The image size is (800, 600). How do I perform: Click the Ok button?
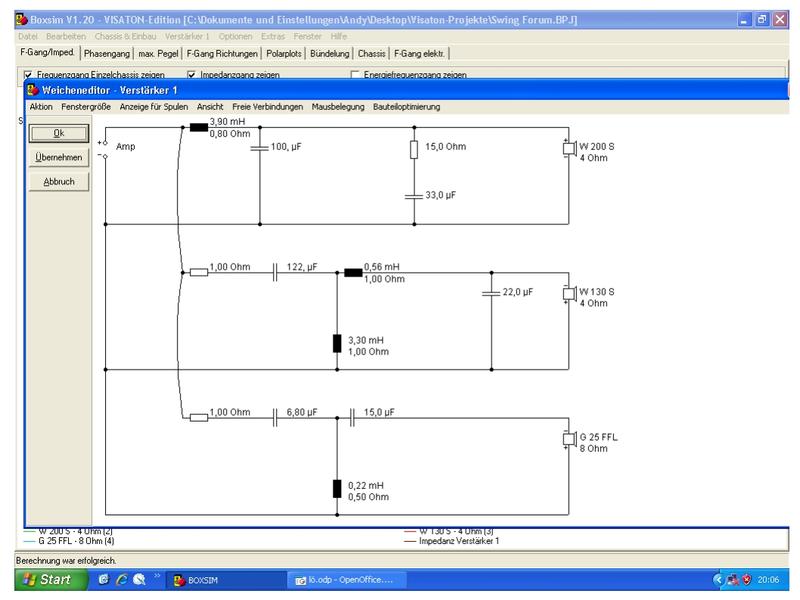tap(59, 133)
